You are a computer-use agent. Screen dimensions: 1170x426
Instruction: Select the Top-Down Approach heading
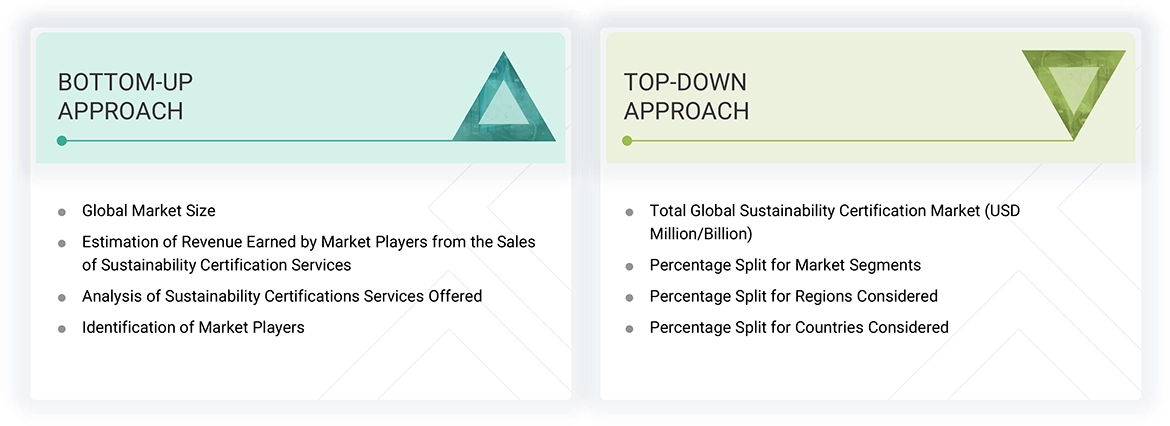click(686, 96)
